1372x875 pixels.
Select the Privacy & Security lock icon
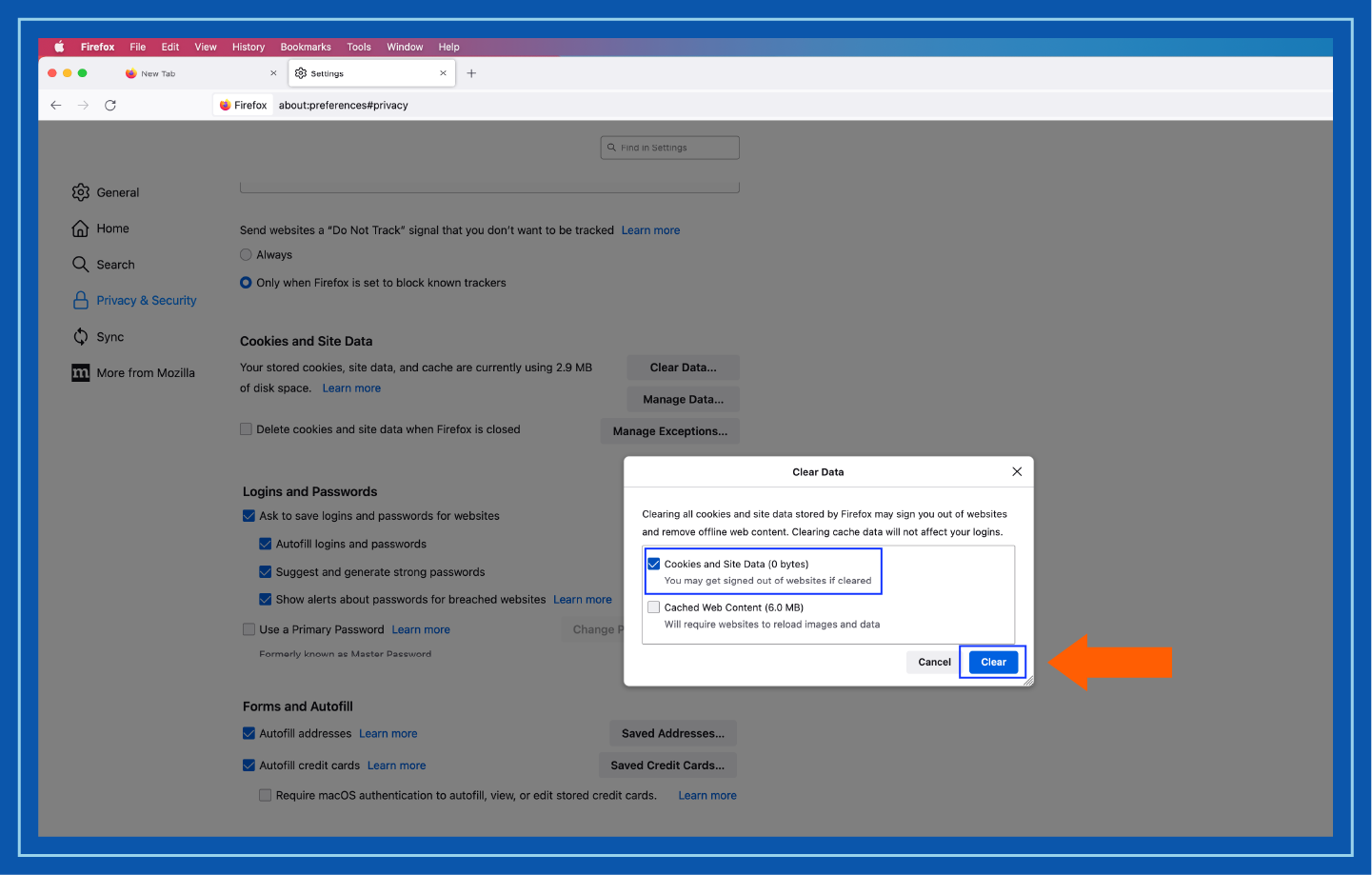coord(81,300)
